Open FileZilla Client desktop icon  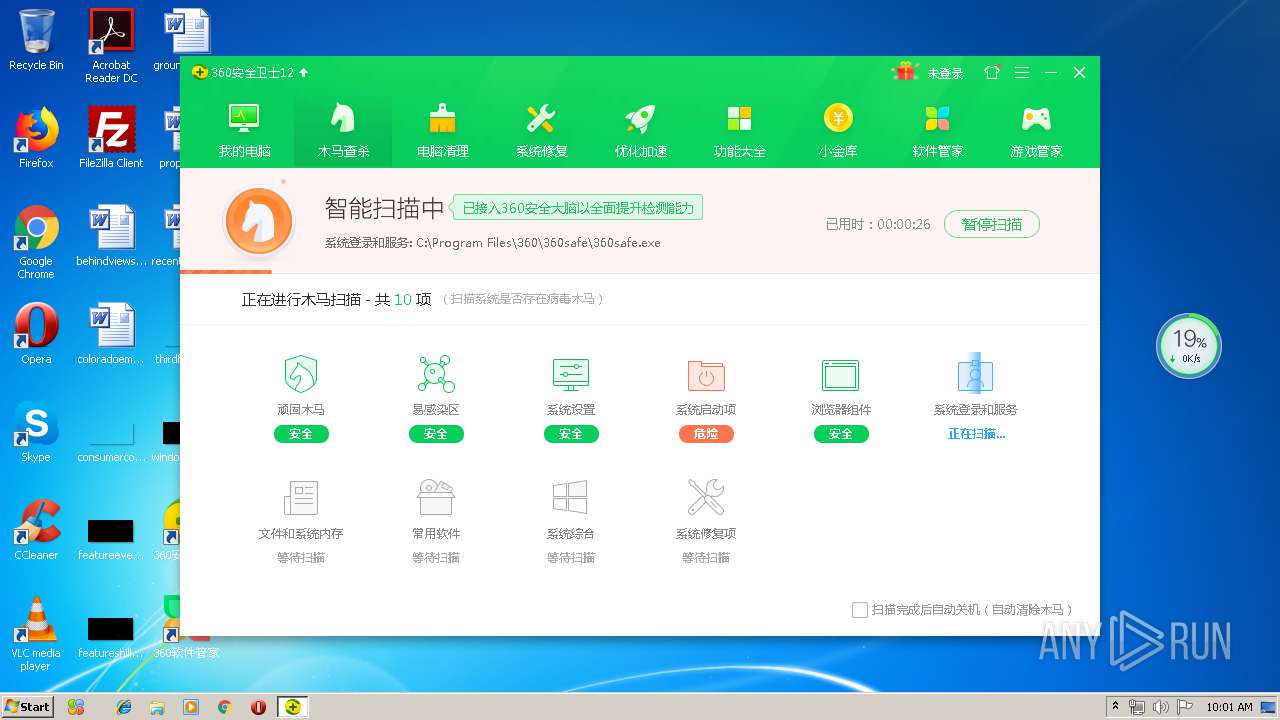pos(111,138)
